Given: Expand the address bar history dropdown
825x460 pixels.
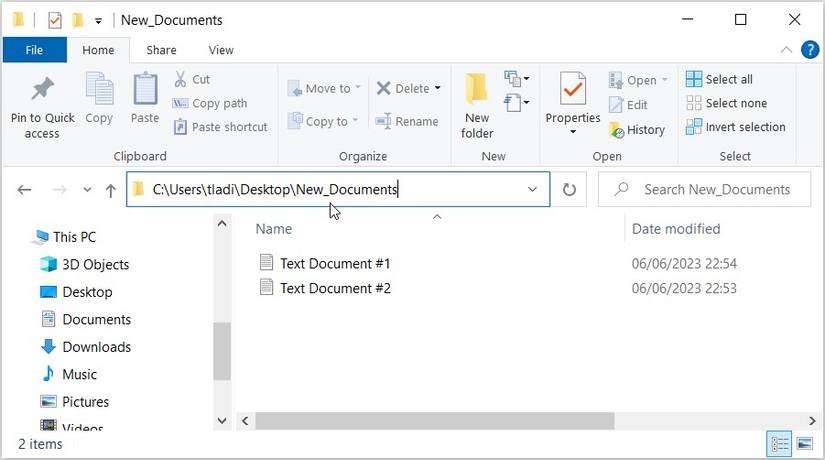Looking at the screenshot, I should tap(532, 190).
